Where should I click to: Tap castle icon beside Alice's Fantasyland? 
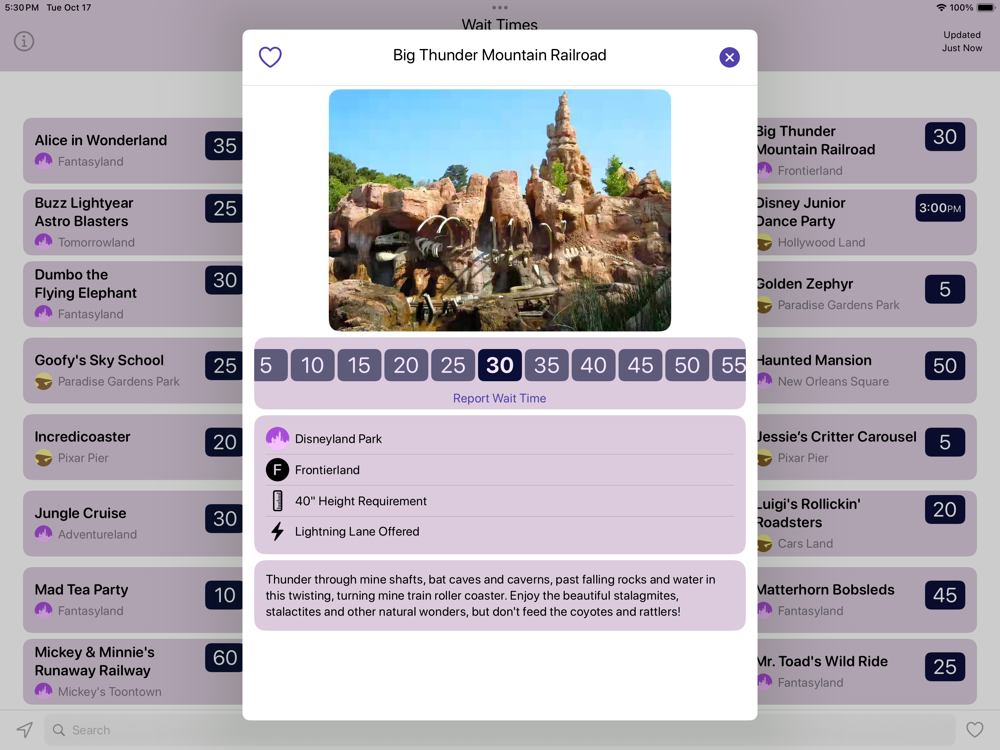(43, 161)
